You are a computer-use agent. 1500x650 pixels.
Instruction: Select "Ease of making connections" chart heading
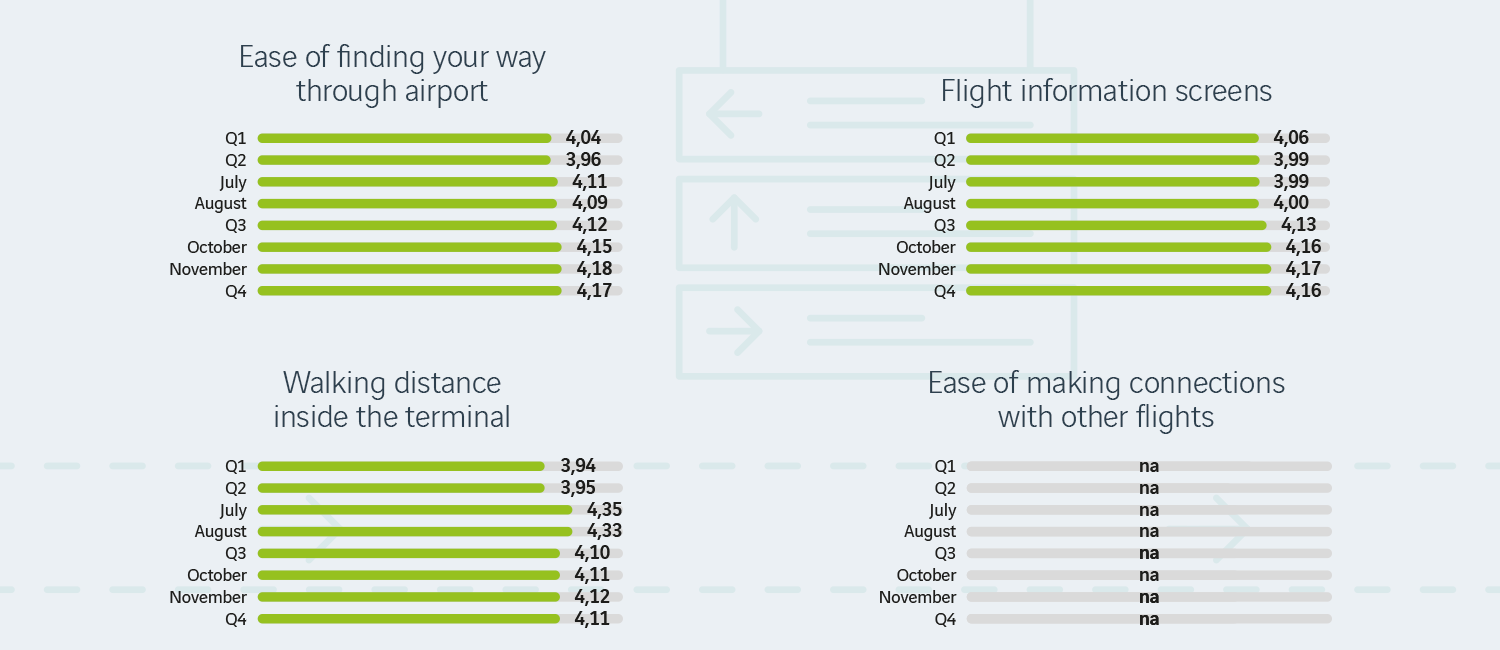[1106, 399]
